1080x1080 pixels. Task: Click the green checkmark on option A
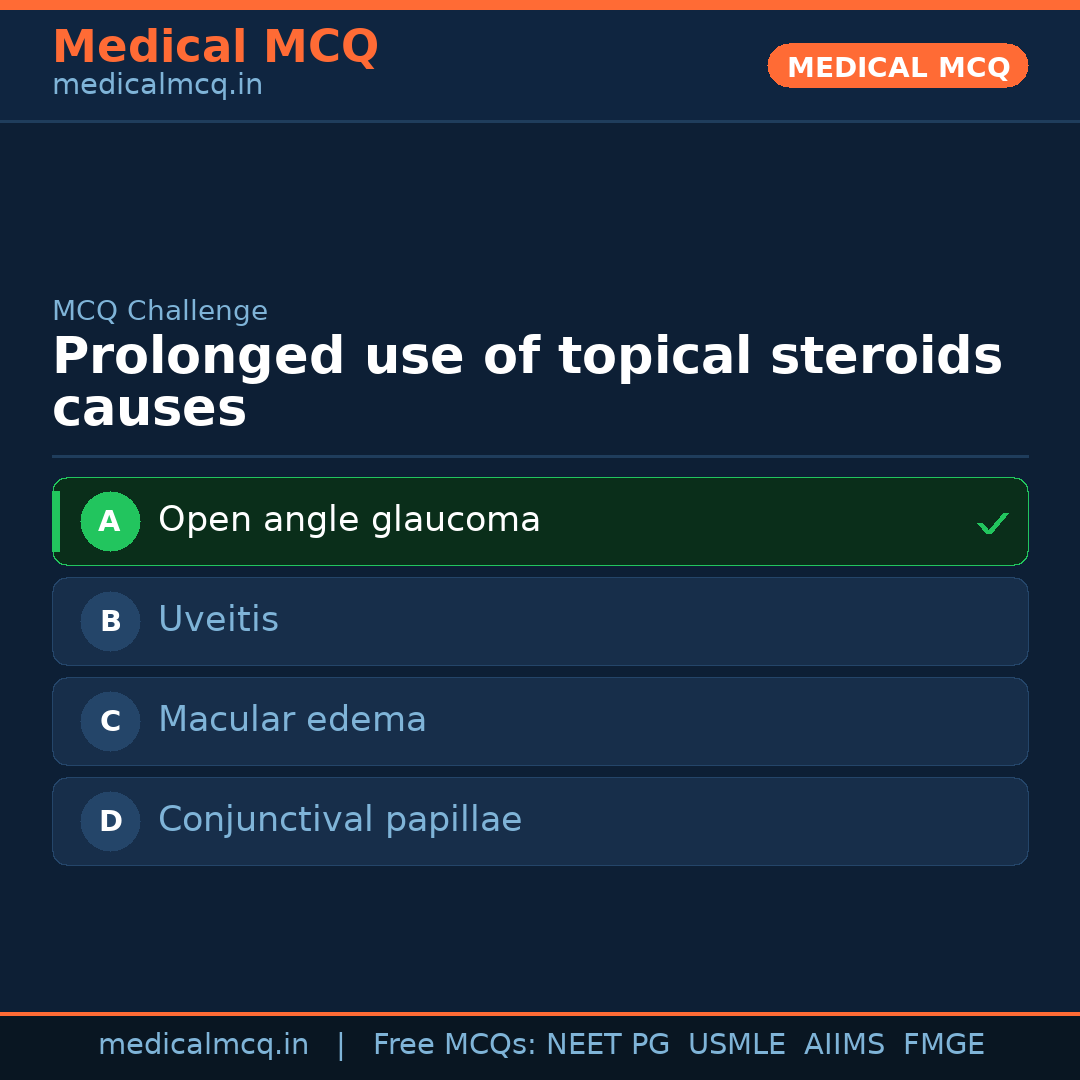pos(992,523)
